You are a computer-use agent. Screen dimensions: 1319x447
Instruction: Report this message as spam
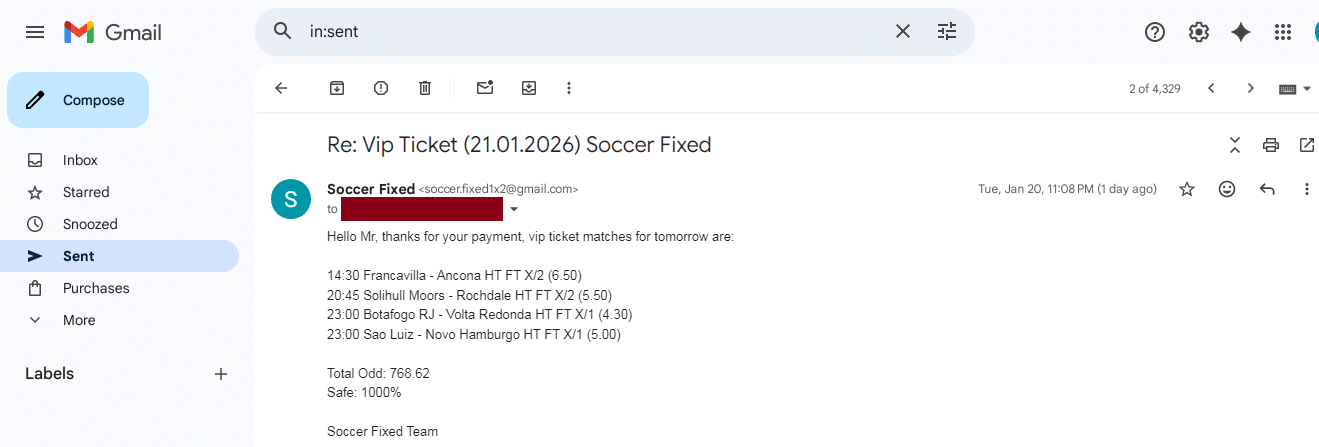pyautogui.click(x=381, y=88)
